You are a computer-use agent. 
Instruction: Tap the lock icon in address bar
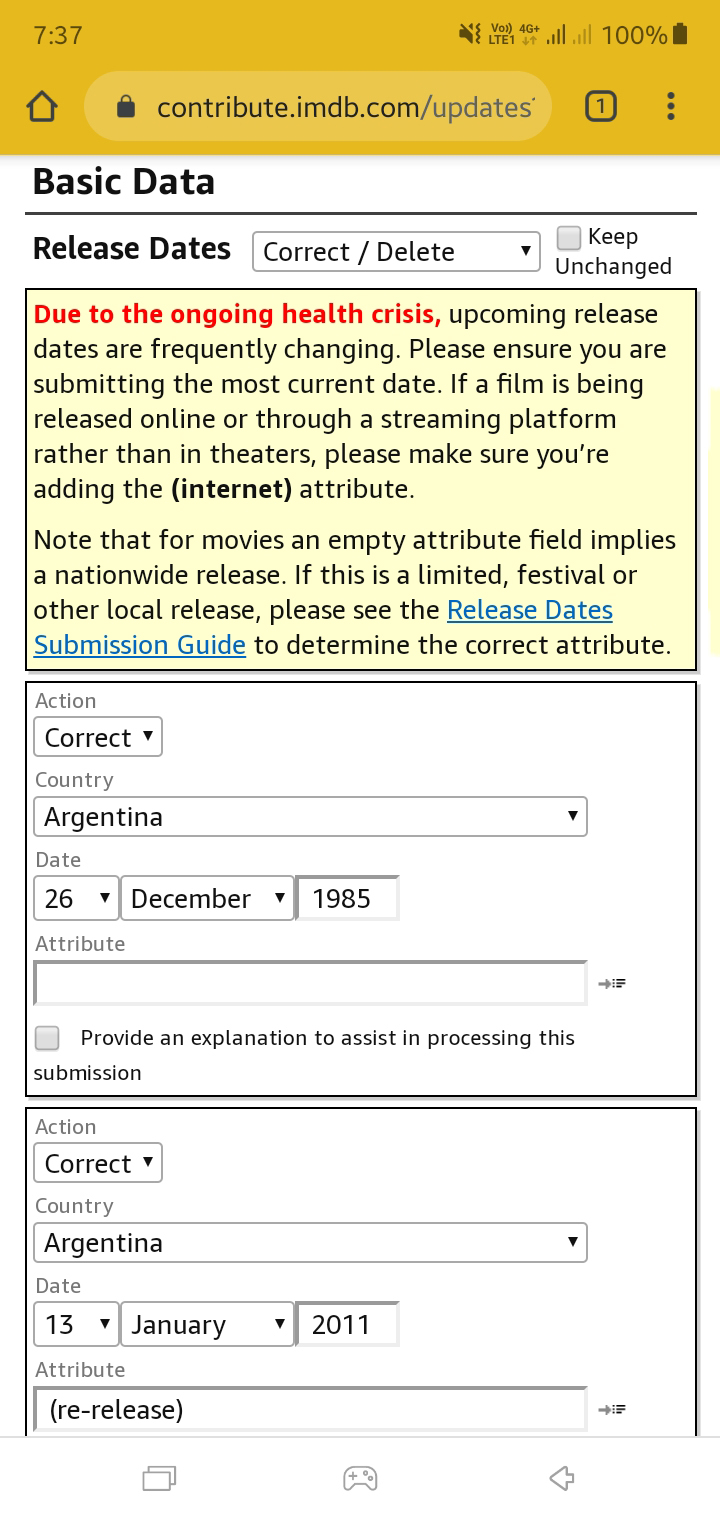(126, 106)
